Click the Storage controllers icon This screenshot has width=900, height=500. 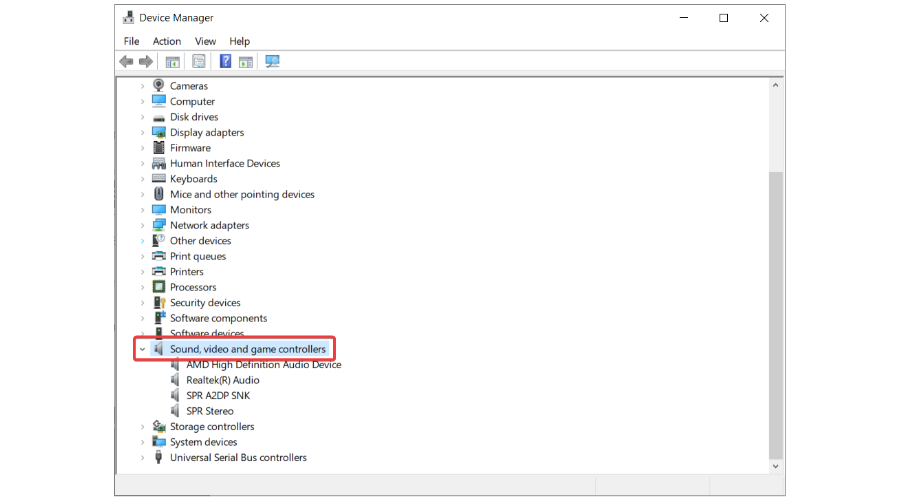[x=158, y=427]
